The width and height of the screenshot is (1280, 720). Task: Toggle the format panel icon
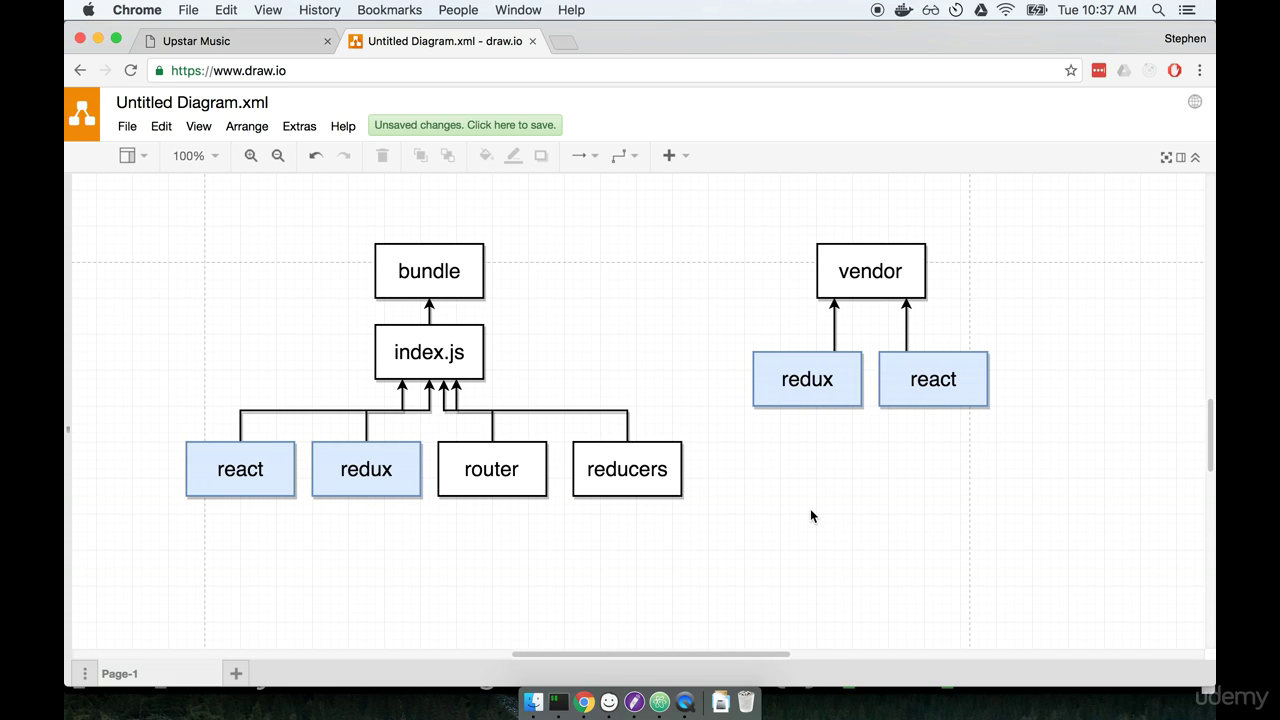point(1181,157)
